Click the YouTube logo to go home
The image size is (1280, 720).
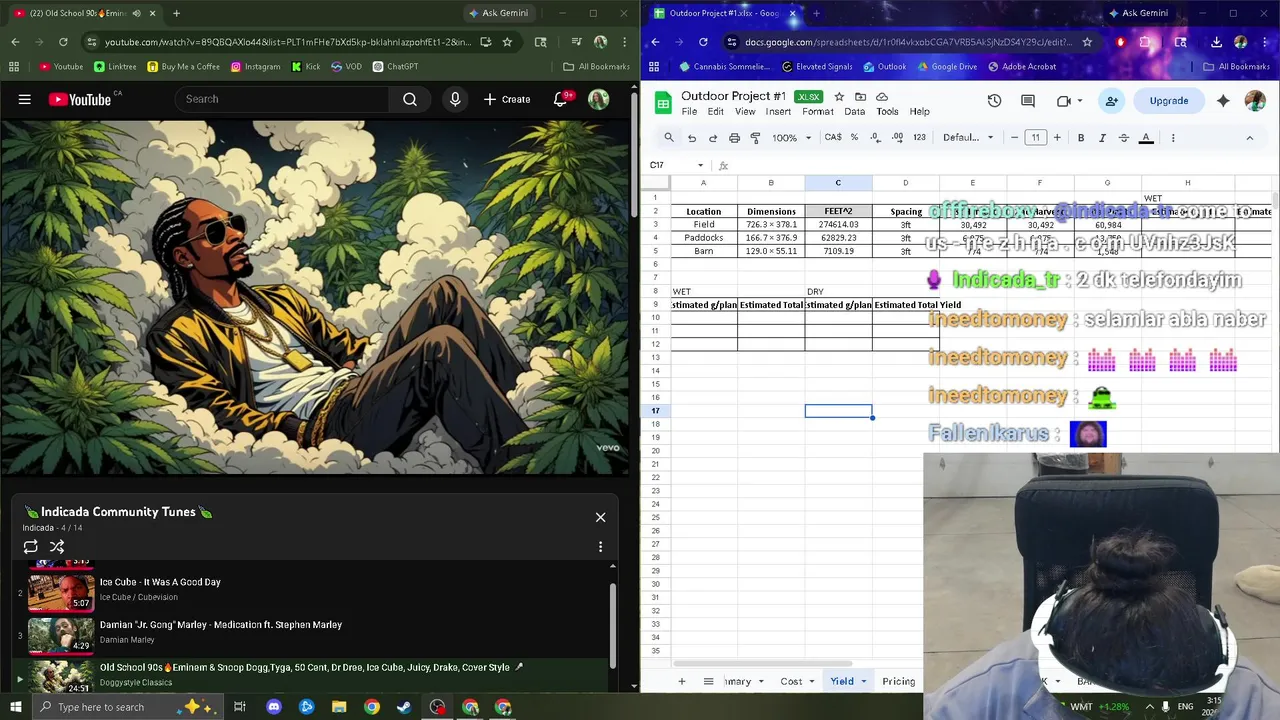coord(79,99)
